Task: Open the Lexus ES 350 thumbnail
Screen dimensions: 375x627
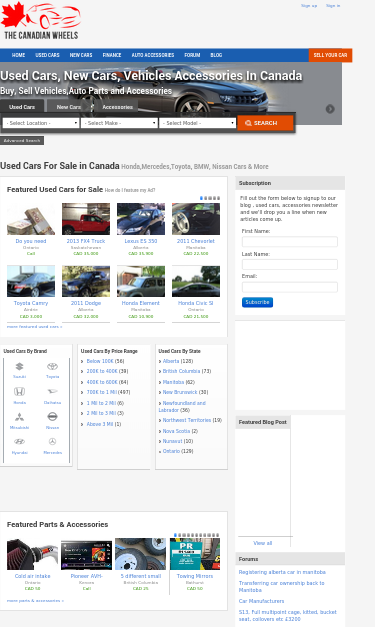Action: point(141,219)
